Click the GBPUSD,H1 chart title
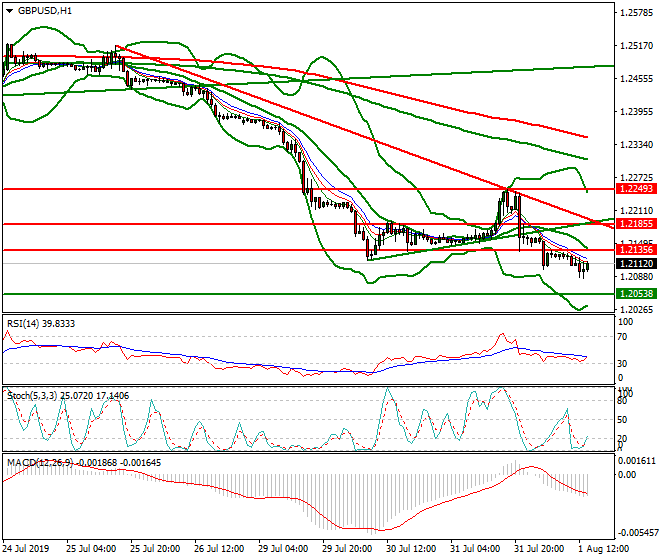The width and height of the screenshot is (660, 560). 45,11
